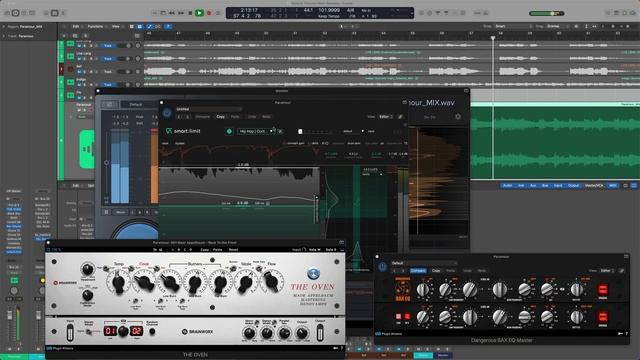Open the Loop Browser icon at top right
The image size is (640, 360).
(x=624, y=13)
